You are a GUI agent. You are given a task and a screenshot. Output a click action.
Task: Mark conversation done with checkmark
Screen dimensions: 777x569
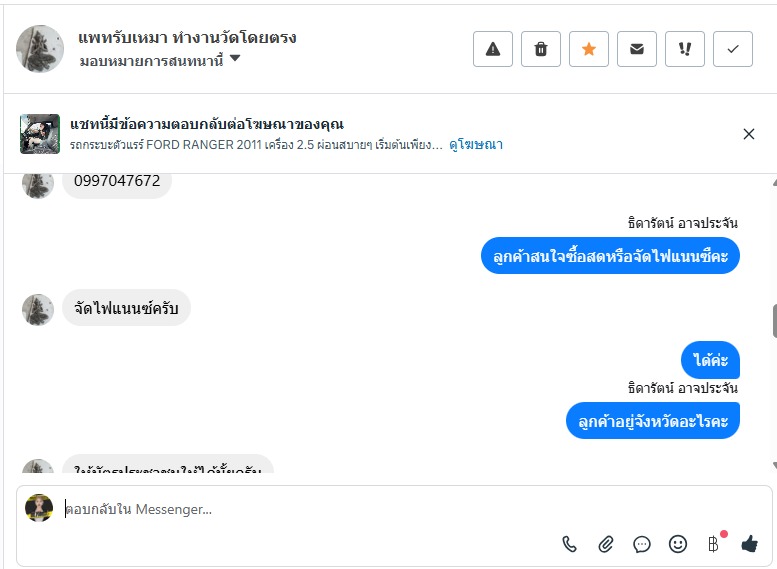[733, 49]
